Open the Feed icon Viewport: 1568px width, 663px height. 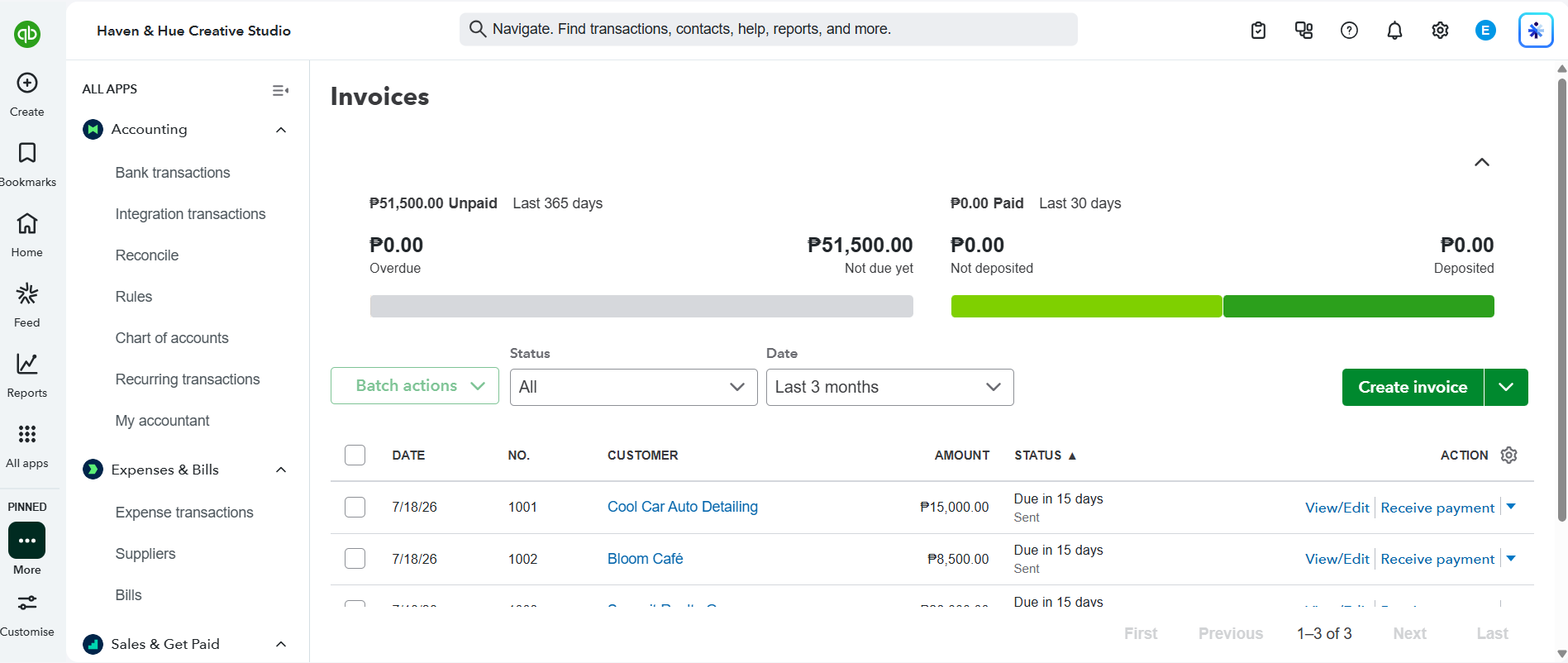tap(27, 293)
